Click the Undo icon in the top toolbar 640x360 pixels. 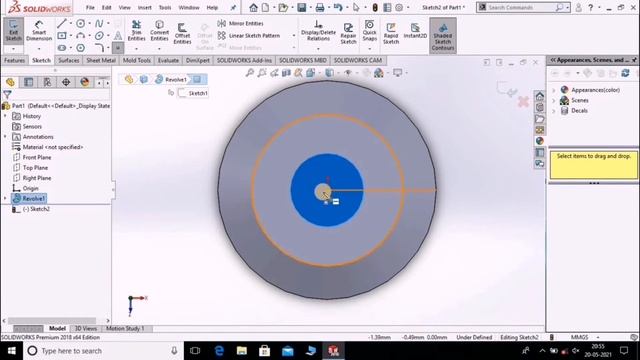coord(338,7)
